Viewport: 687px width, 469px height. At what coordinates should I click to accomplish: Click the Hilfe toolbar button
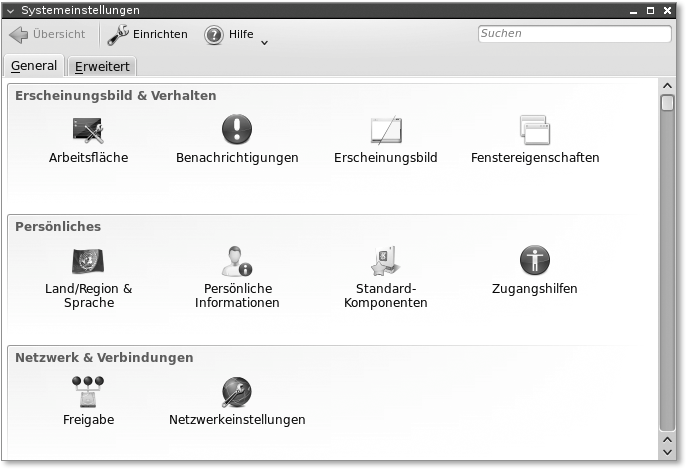(x=229, y=34)
